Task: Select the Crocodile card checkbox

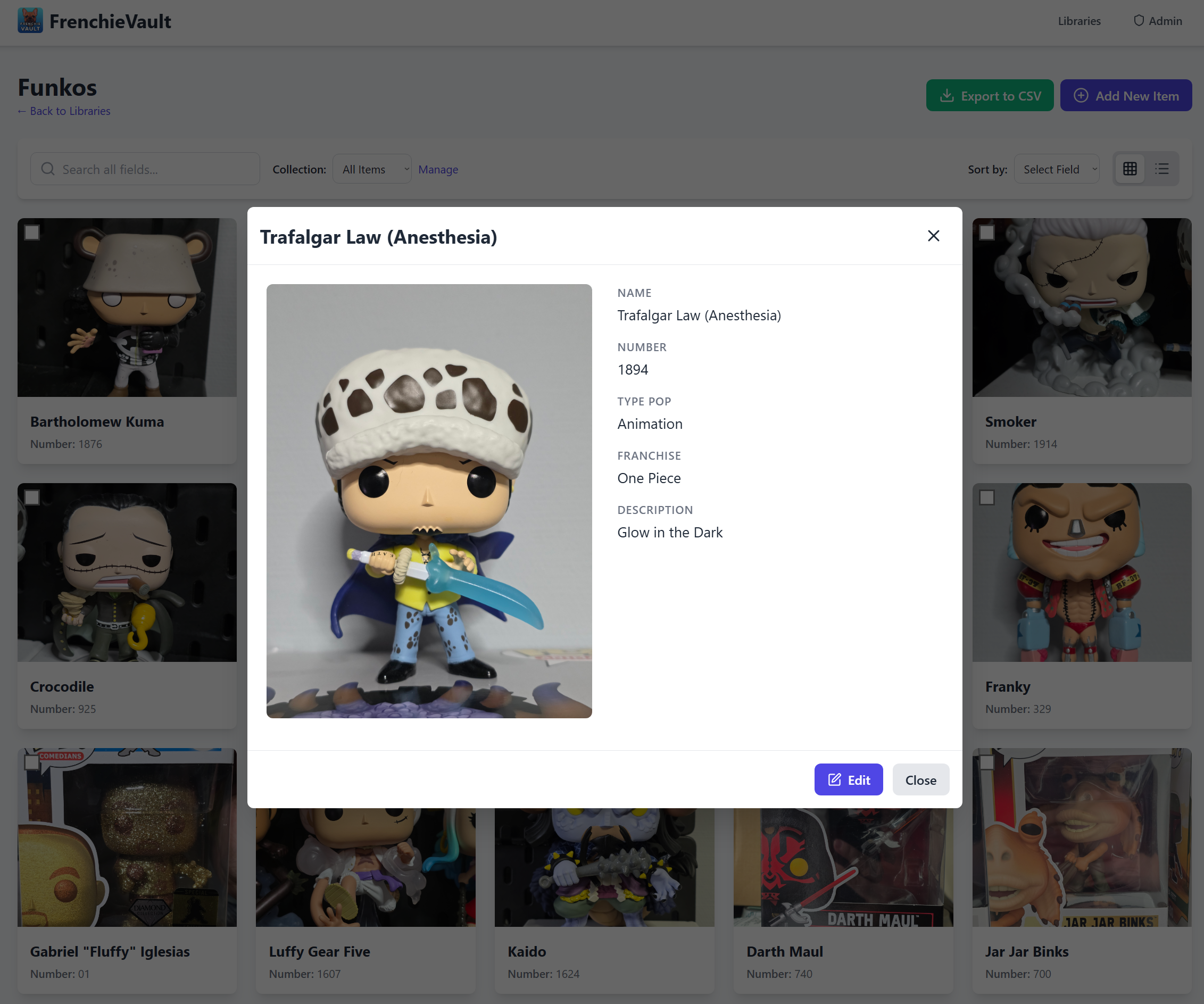Action: pos(32,497)
